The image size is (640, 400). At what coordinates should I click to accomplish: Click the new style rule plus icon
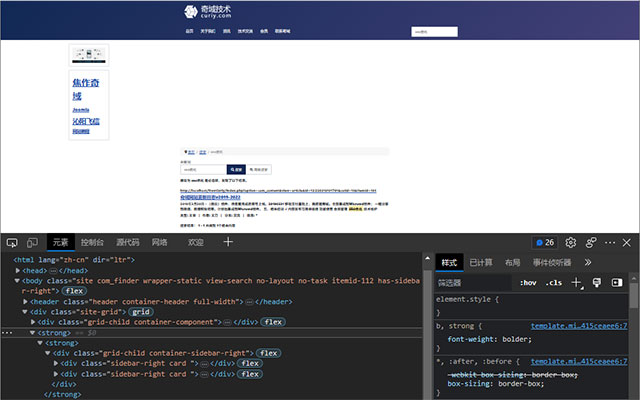pos(576,282)
